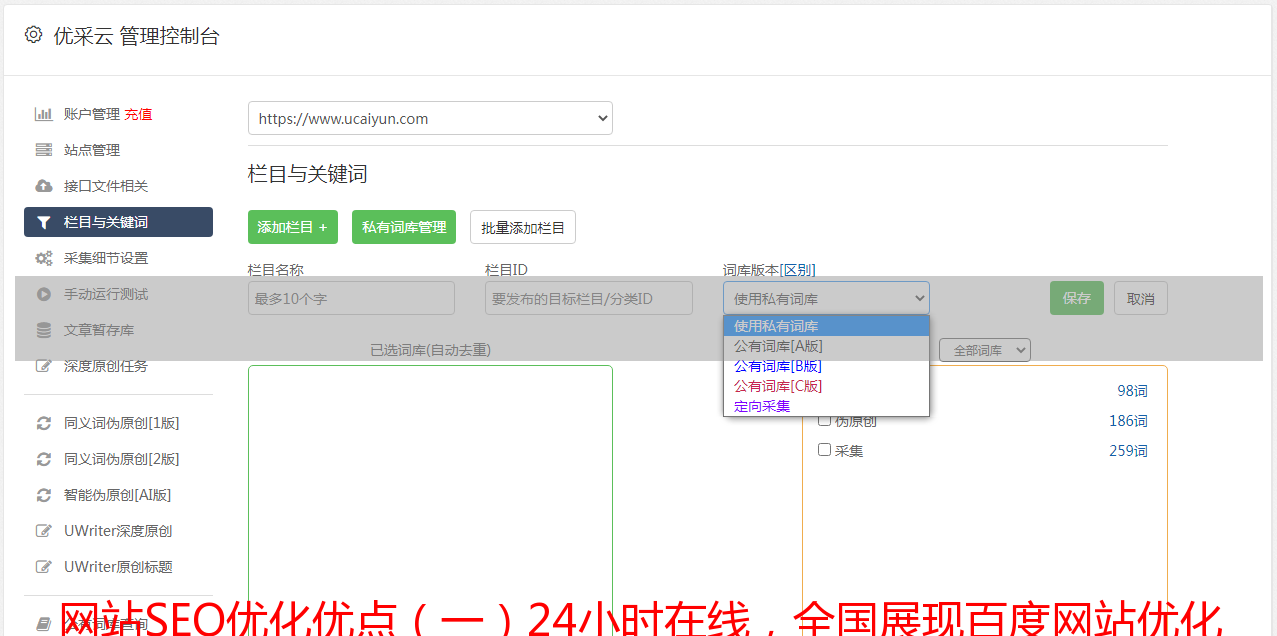1277x636 pixels.
Task: Click the filter icon beside 栏目与关键词
Action: [x=44, y=222]
